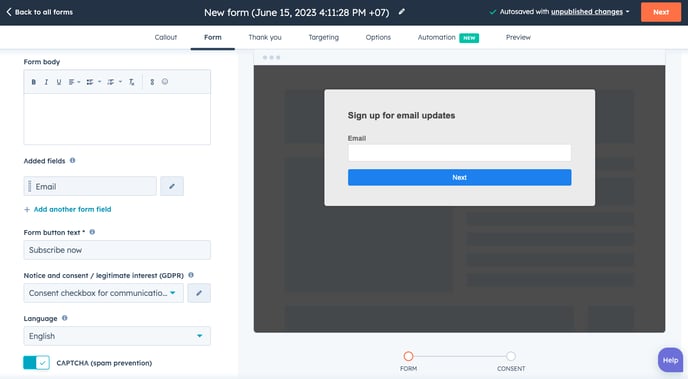This screenshot has height=379, width=688.
Task: Edit the Email field with pencil icon
Action: pyautogui.click(x=172, y=186)
